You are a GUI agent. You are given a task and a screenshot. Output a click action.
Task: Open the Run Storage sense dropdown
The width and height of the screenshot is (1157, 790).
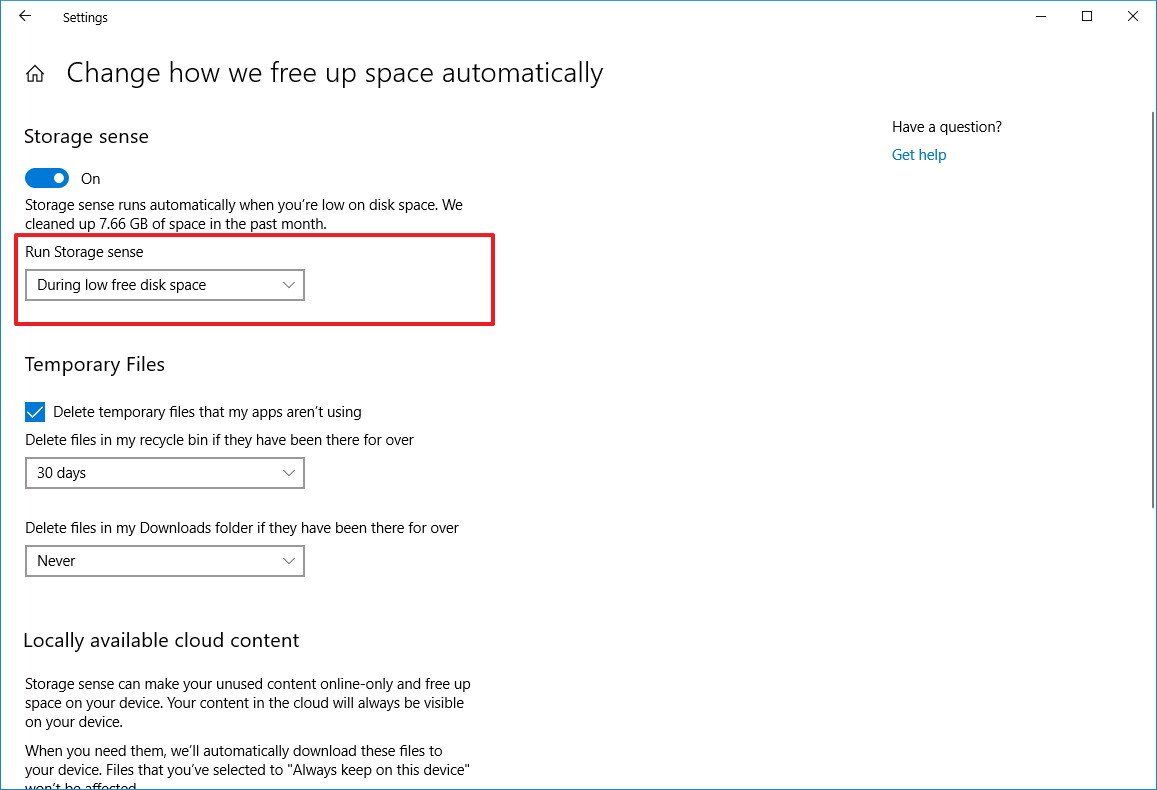click(165, 285)
